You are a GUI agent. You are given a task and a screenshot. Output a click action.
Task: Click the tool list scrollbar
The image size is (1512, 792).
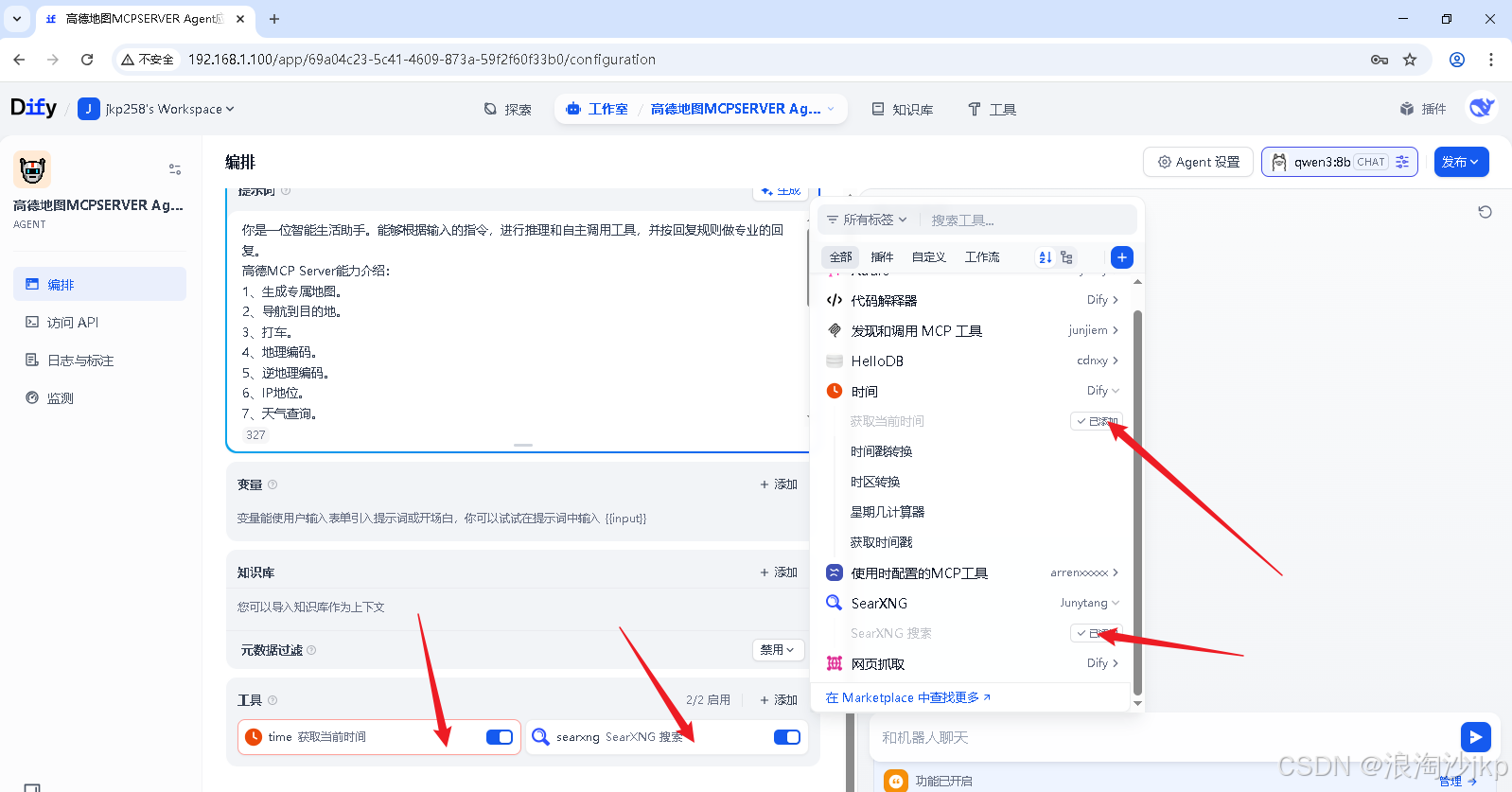[1137, 502]
